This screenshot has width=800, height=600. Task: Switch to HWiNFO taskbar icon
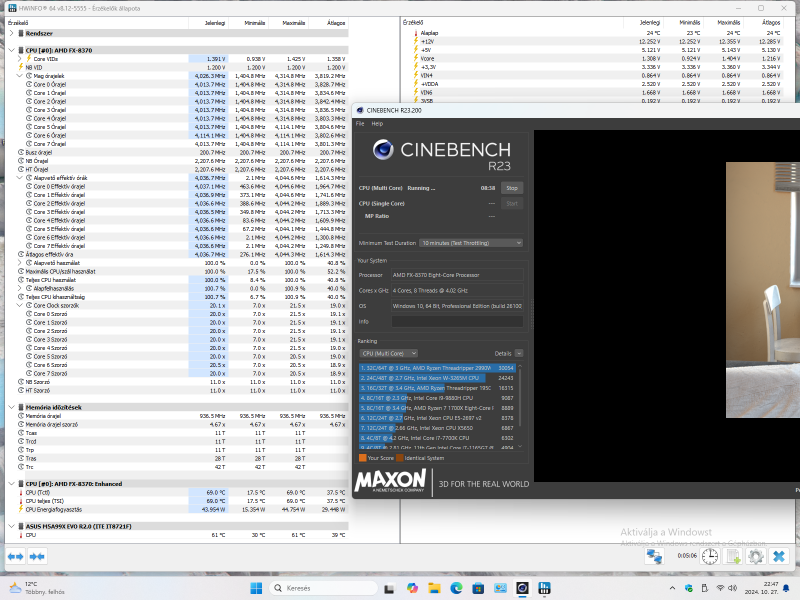544,588
